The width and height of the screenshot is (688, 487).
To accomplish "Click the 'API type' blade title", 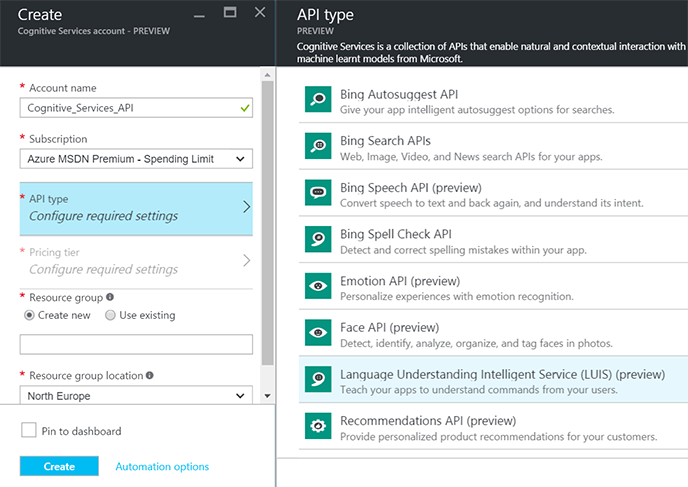I will (x=325, y=14).
